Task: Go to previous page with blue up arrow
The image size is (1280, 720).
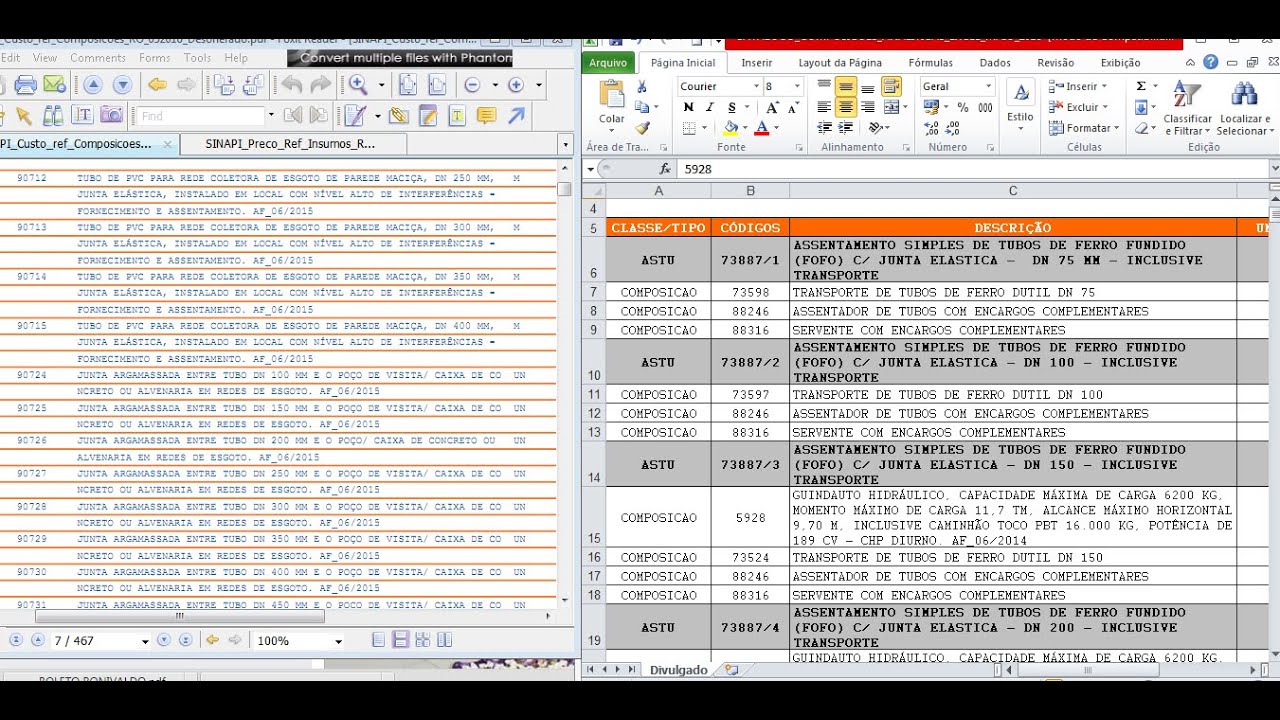Action: coord(92,85)
